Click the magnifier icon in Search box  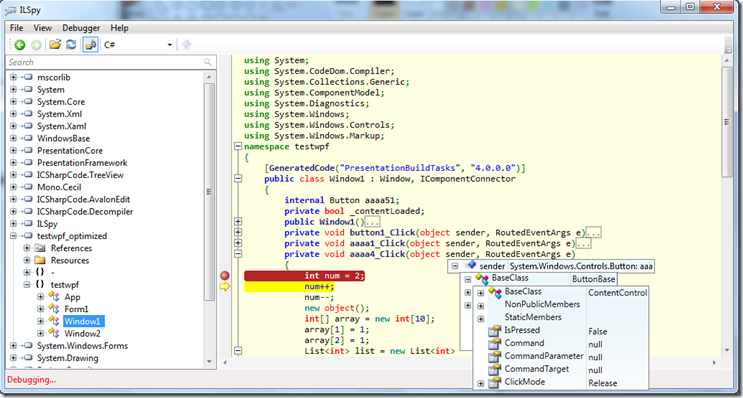(x=208, y=62)
